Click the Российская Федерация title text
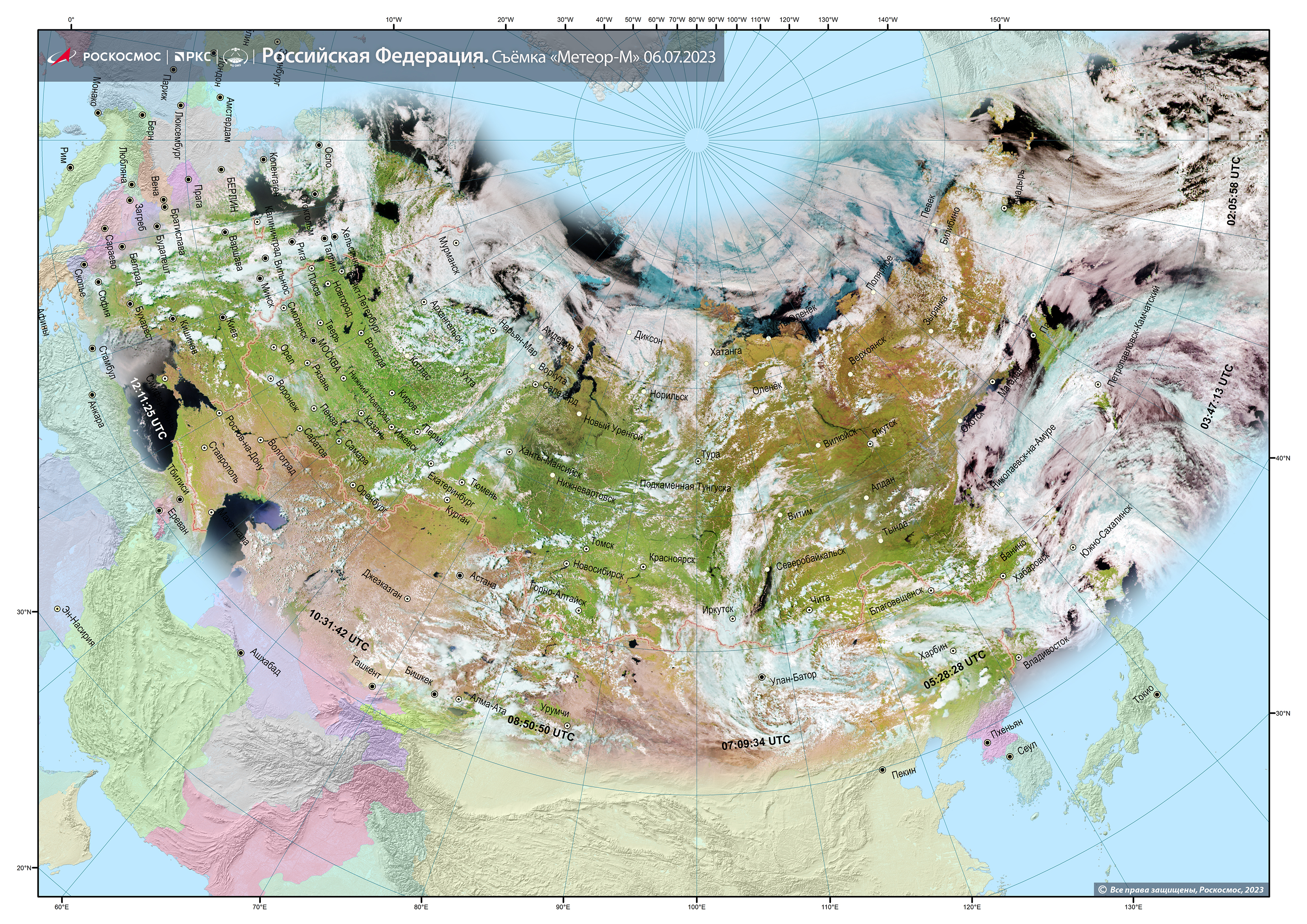Screen dimensions: 1307x924 [x=375, y=57]
